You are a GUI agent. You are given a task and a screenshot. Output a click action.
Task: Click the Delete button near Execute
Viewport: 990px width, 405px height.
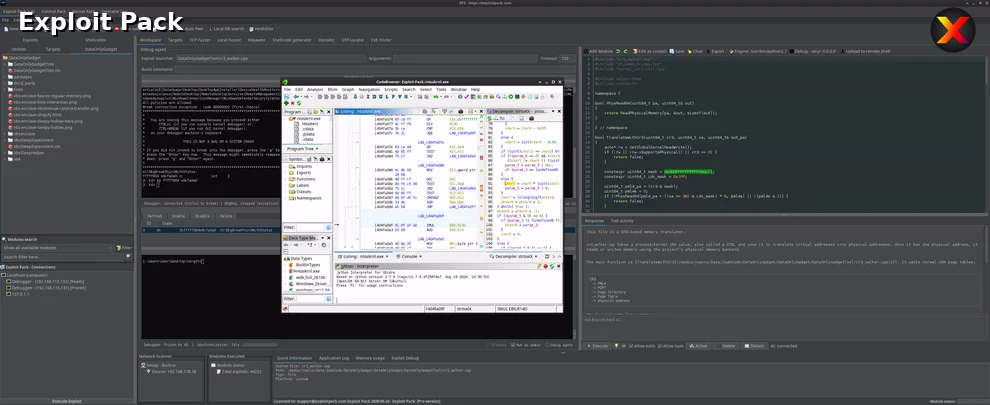point(725,346)
